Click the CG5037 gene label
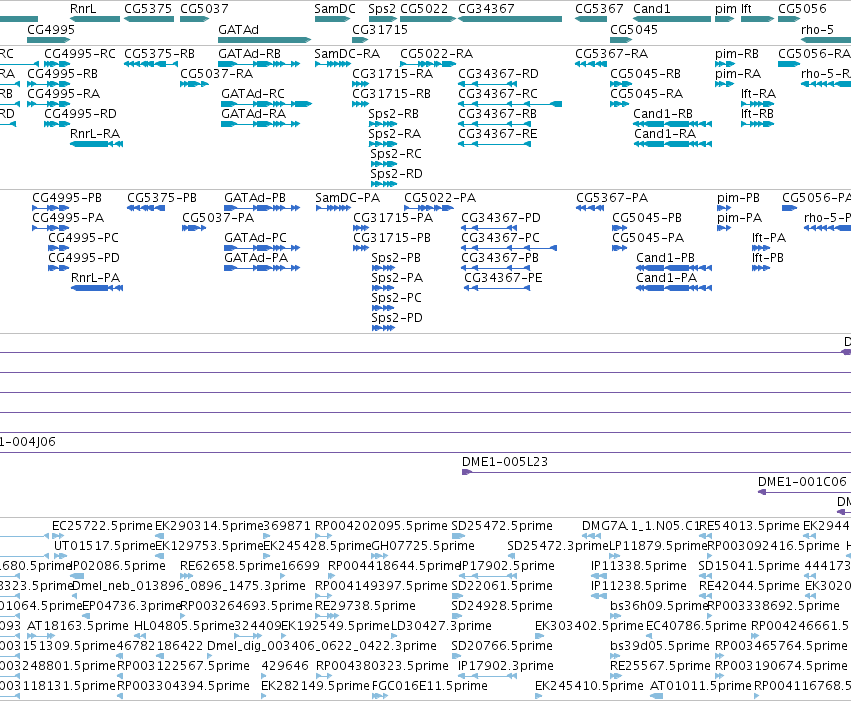Viewport: 851px width, 701px height. pyautogui.click(x=204, y=9)
